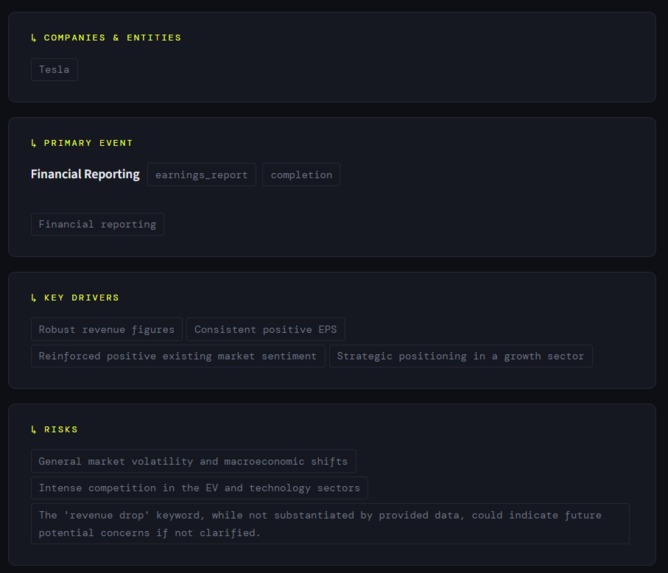668x573 pixels.
Task: Click the Robust revenue figures chip
Action: [x=107, y=329]
